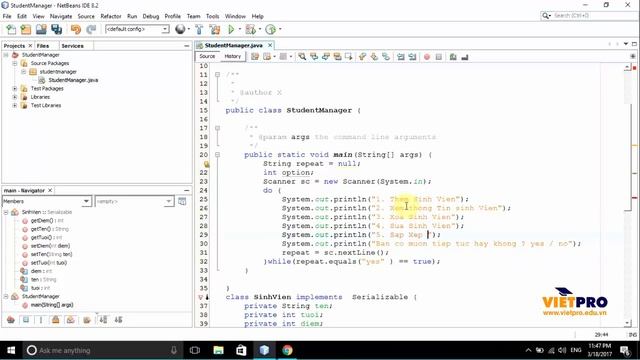The image size is (640, 360).
Task: Collapse the StudentManager project node
Action: click(x=6, y=55)
